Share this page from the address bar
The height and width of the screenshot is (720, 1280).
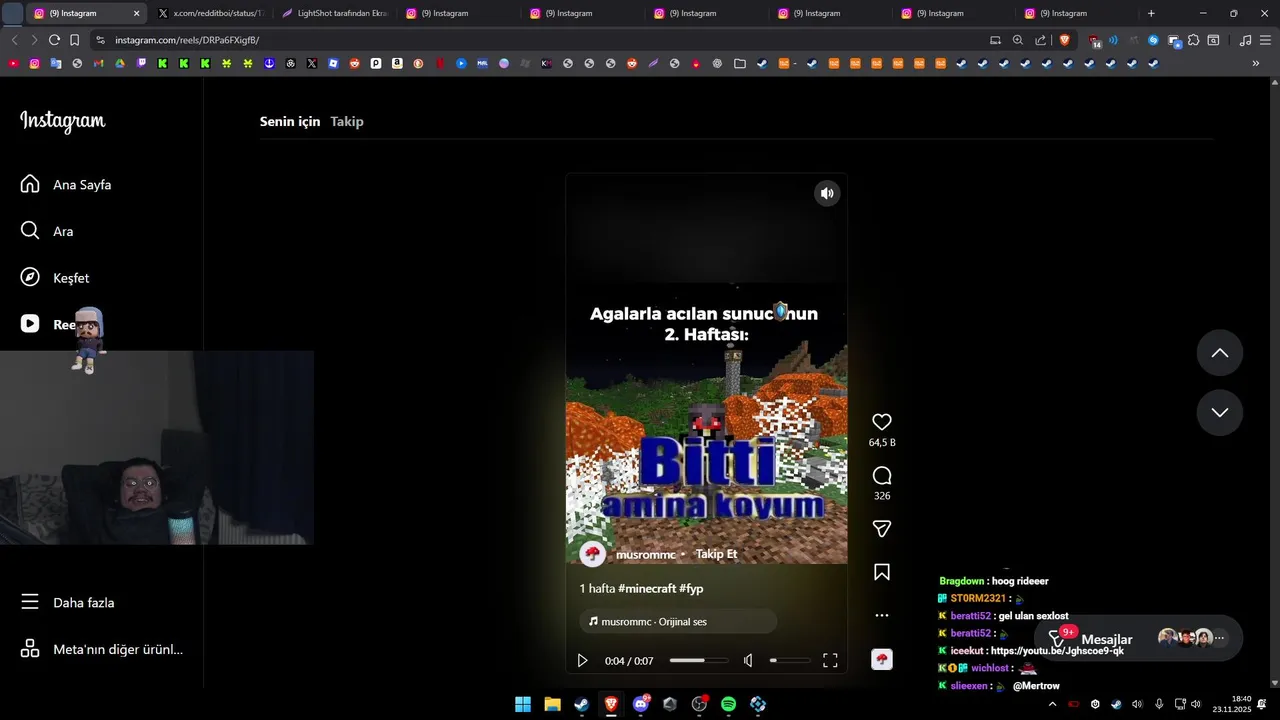point(1040,40)
